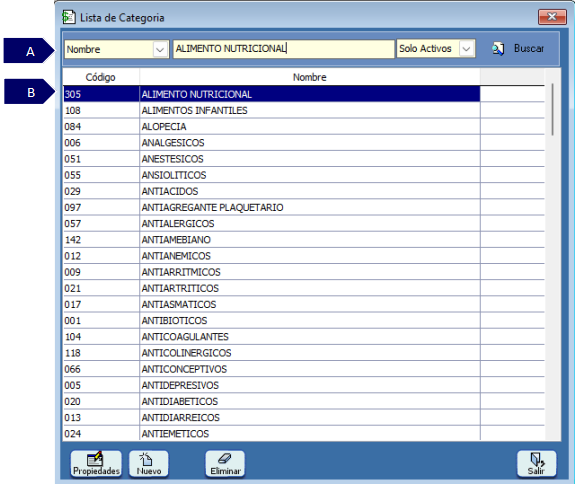Select row with code 024 ANTIEMETICOS
Image resolution: width=576 pixels, height=485 pixels.
pyautogui.click(x=271, y=434)
